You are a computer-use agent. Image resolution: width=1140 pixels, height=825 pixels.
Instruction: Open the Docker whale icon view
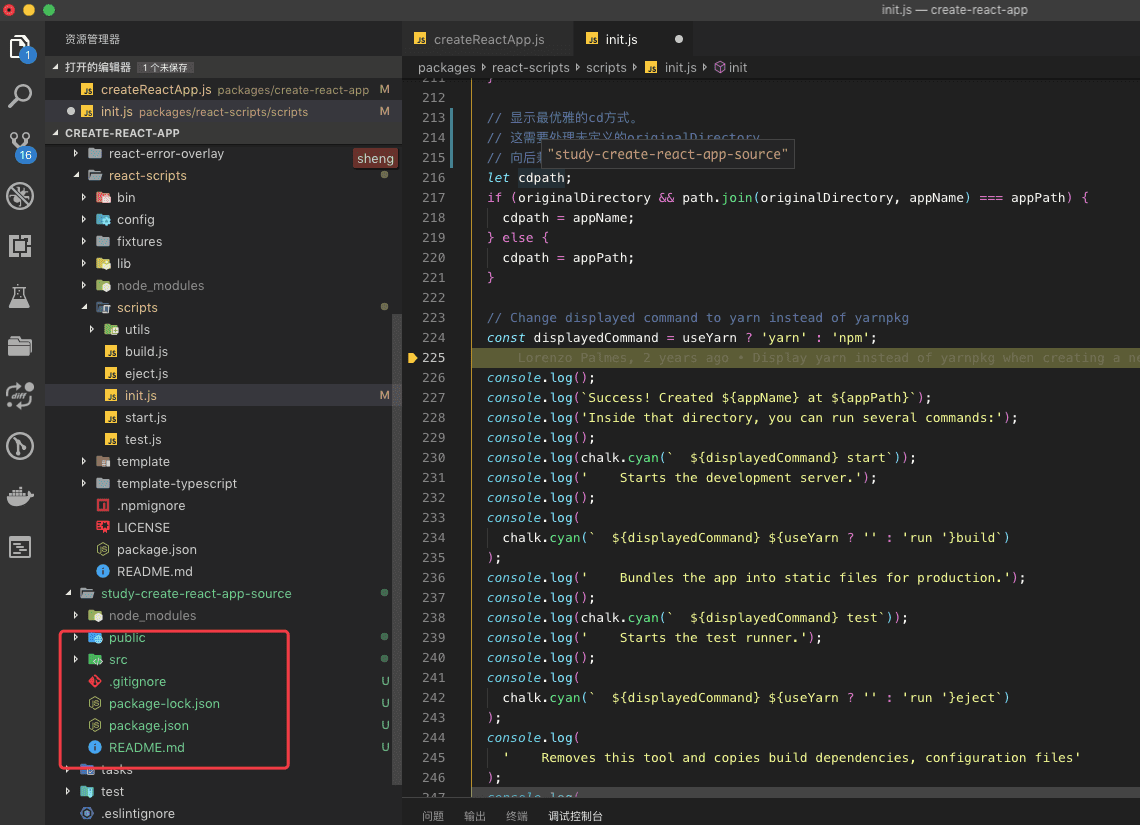coord(20,496)
